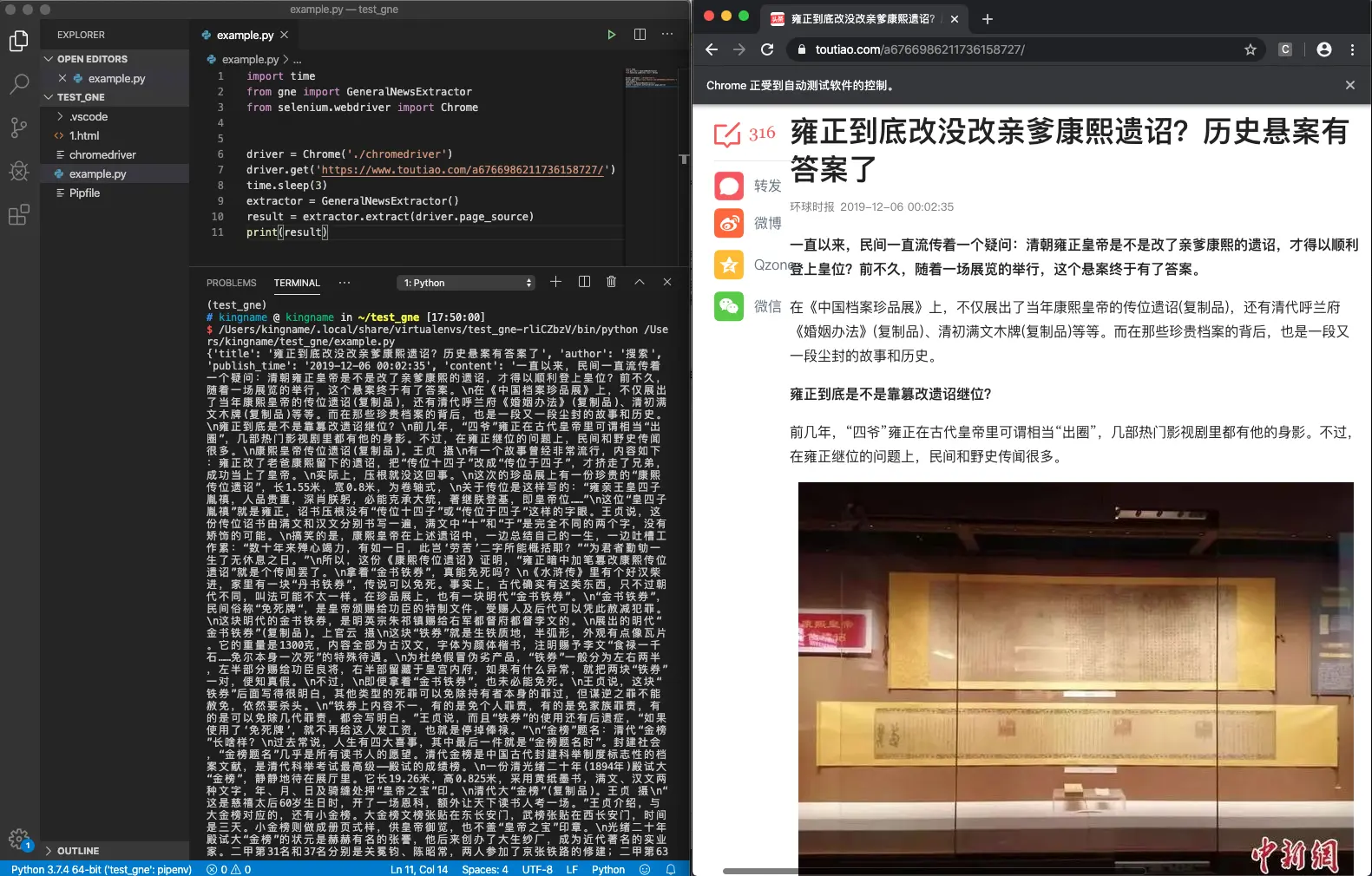This screenshot has height=876, width=1372.
Task: Share the article via 转发
Action: [x=748, y=186]
